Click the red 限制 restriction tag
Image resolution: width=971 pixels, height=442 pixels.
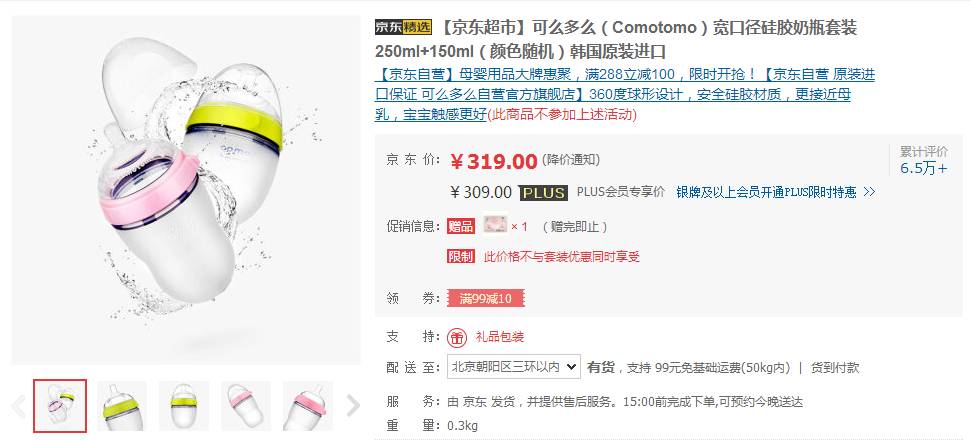(461, 256)
